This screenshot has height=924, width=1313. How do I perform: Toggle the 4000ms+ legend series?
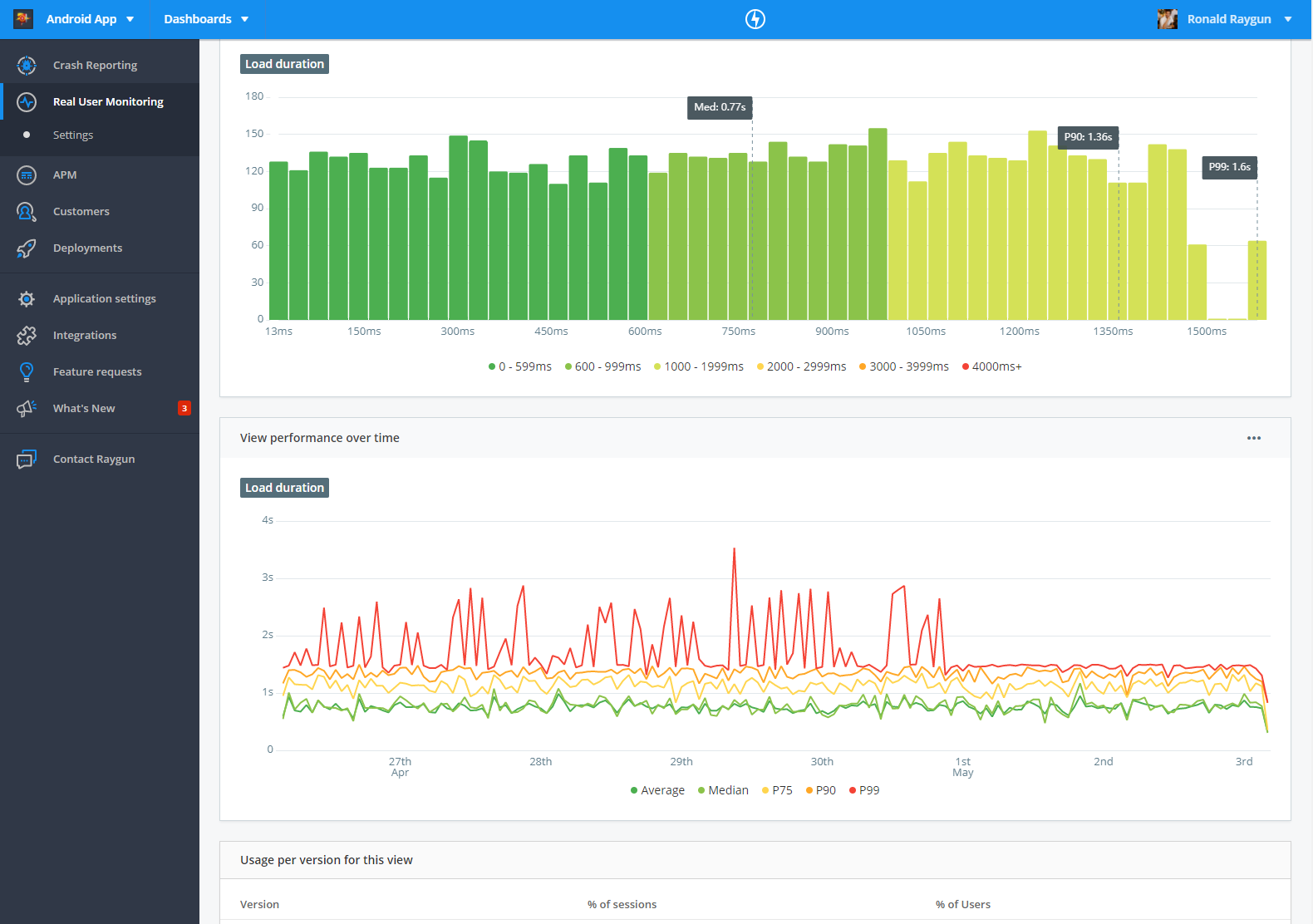click(991, 366)
